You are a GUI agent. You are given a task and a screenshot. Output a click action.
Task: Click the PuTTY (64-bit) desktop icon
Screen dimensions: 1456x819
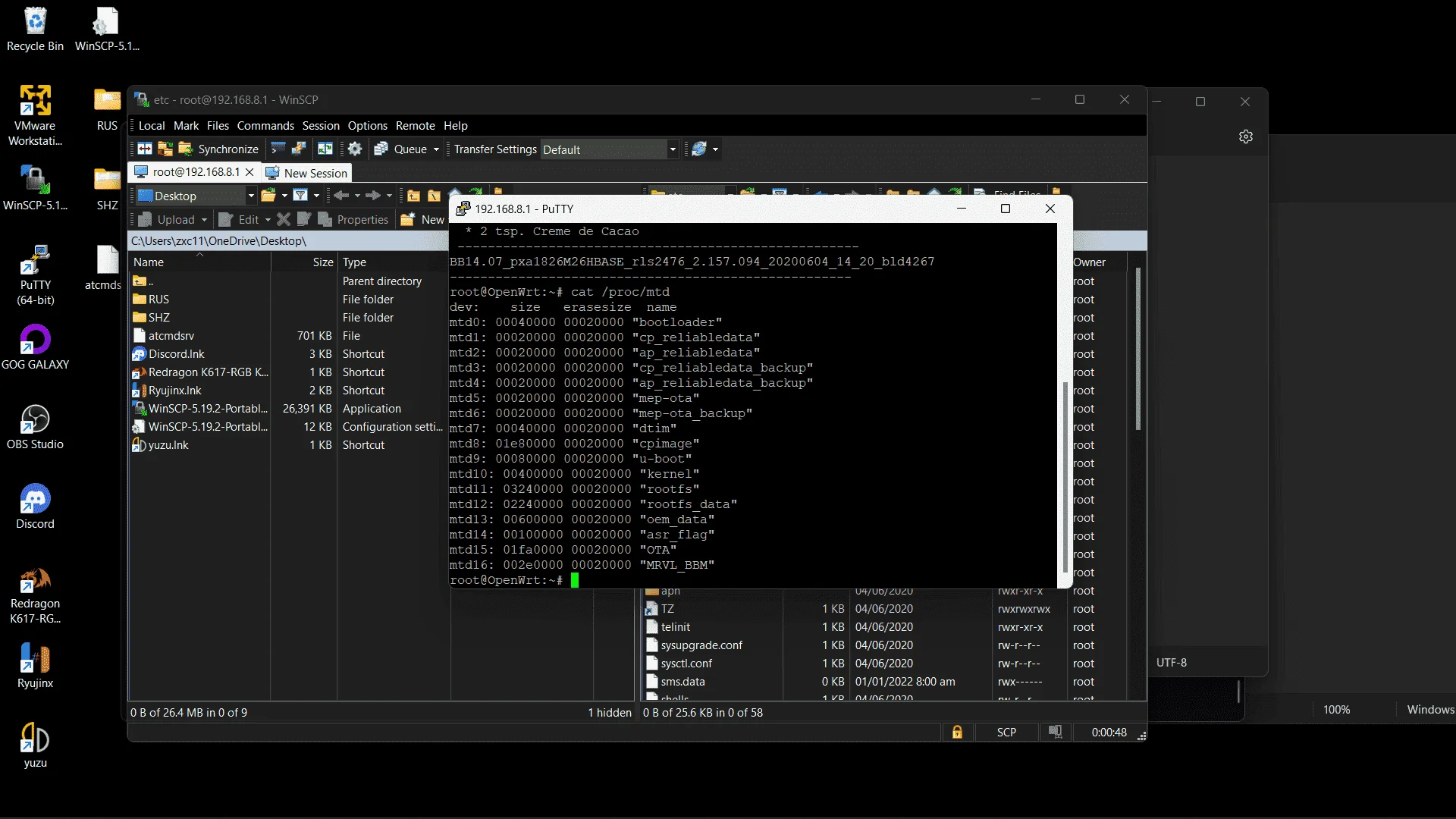[35, 275]
